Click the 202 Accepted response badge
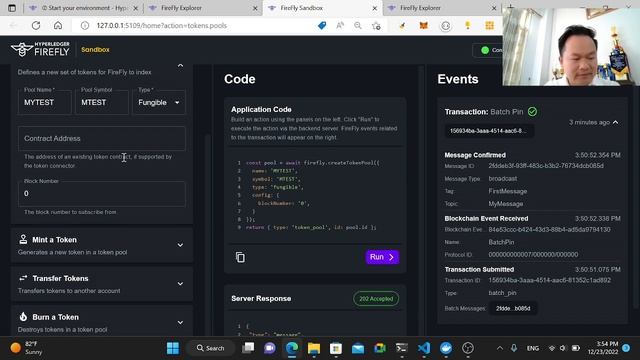 coord(376,298)
